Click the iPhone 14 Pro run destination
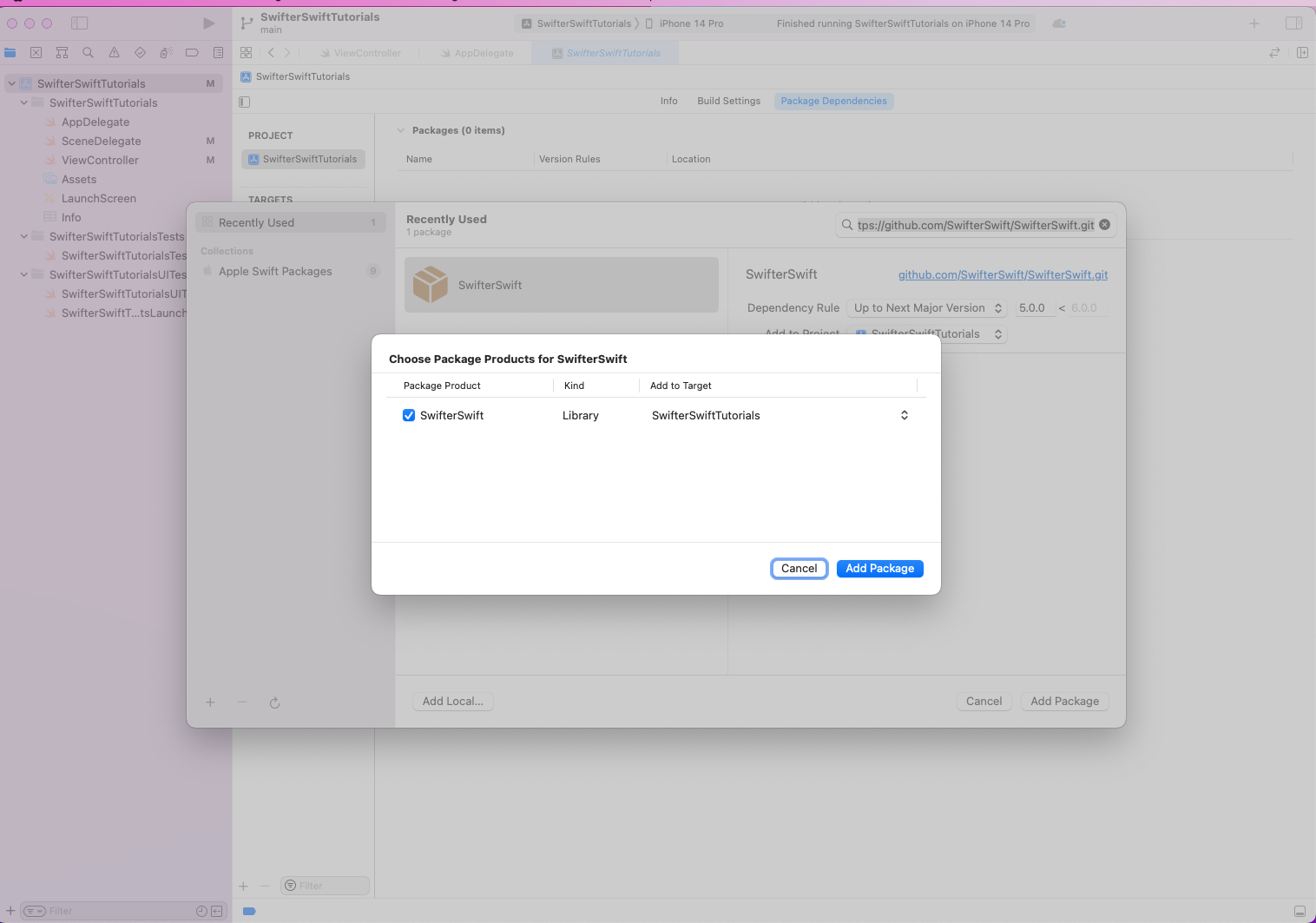This screenshot has height=923, width=1316. 684,23
